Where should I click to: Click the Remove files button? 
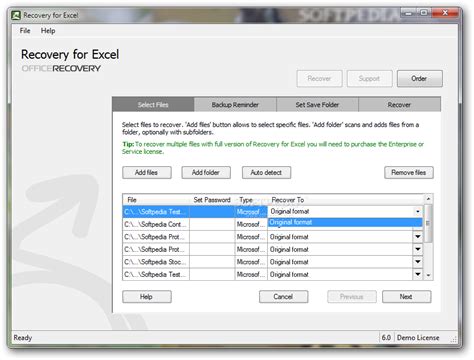coord(409,173)
